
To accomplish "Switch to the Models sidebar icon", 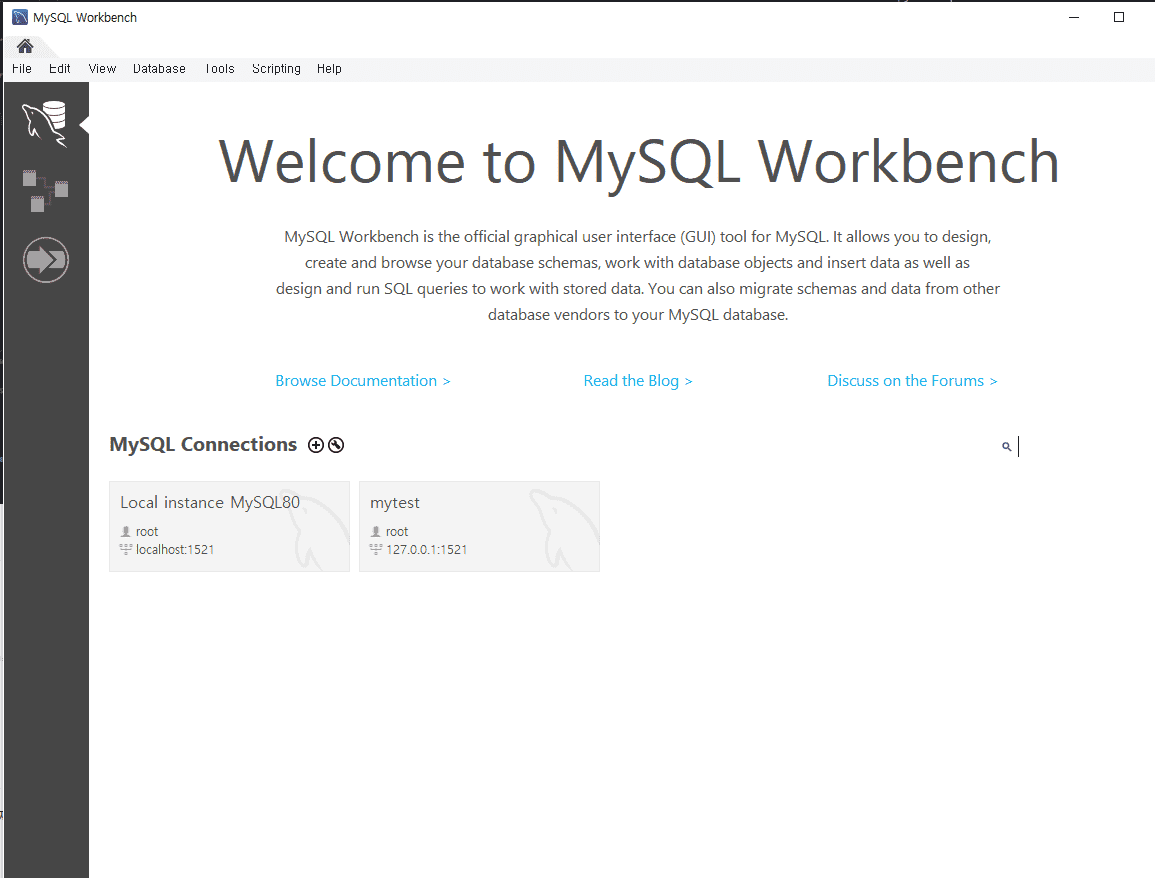I will [x=45, y=191].
